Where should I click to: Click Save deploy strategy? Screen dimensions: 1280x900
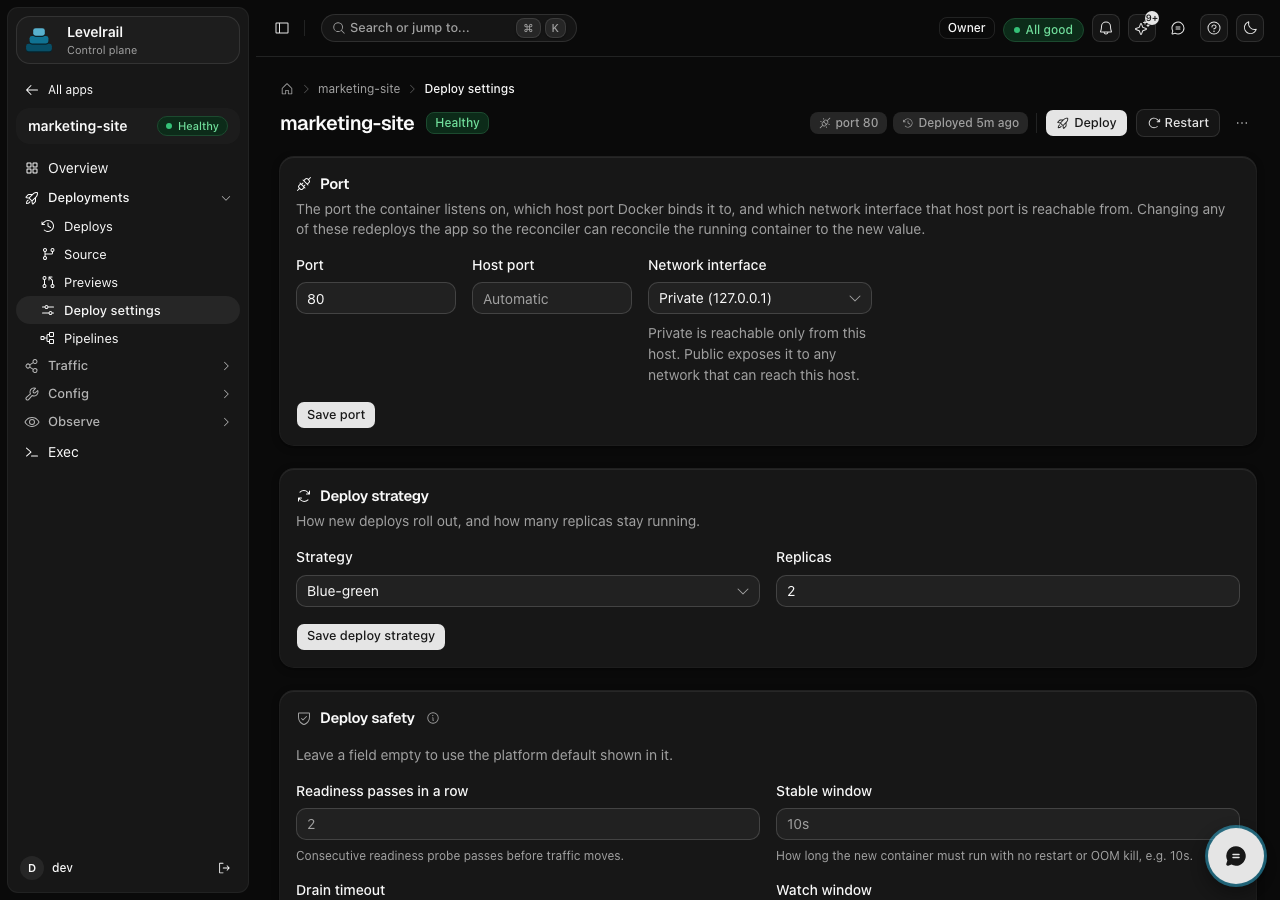371,636
